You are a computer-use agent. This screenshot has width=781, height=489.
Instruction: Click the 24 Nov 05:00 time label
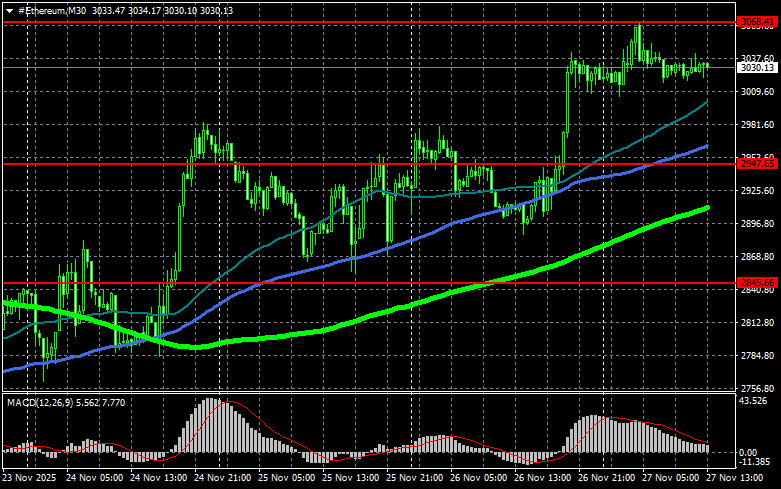[94, 478]
